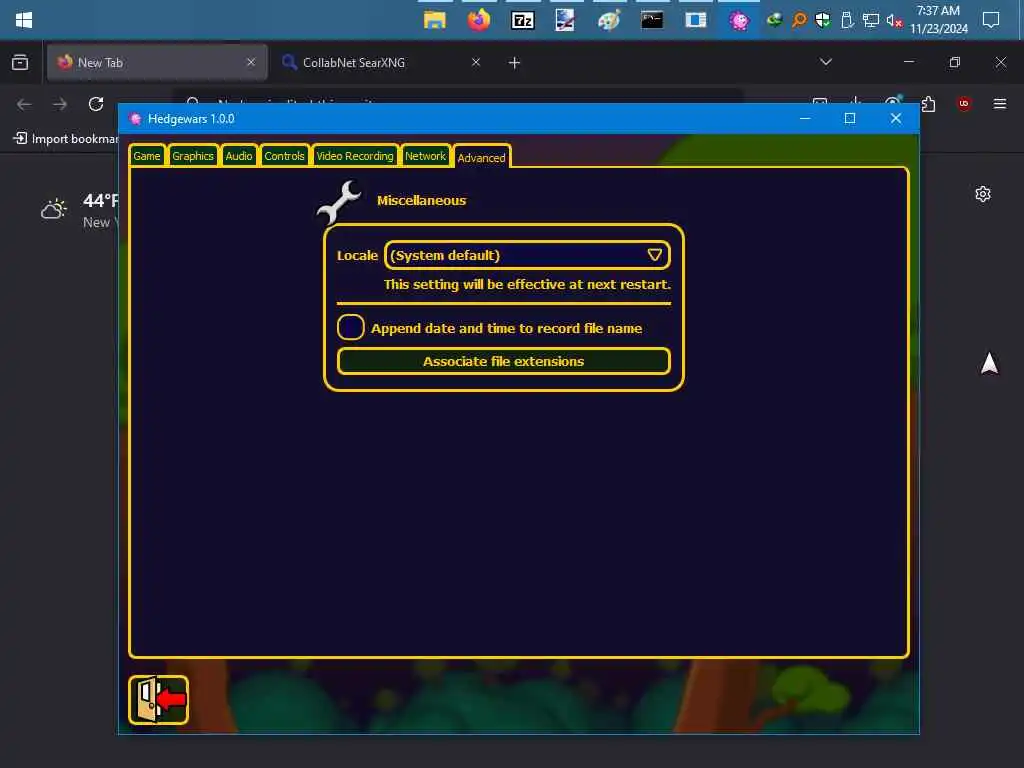Open the image editor taskbar icon next to 7-Zip
The height and width of the screenshot is (768, 1024).
565,20
